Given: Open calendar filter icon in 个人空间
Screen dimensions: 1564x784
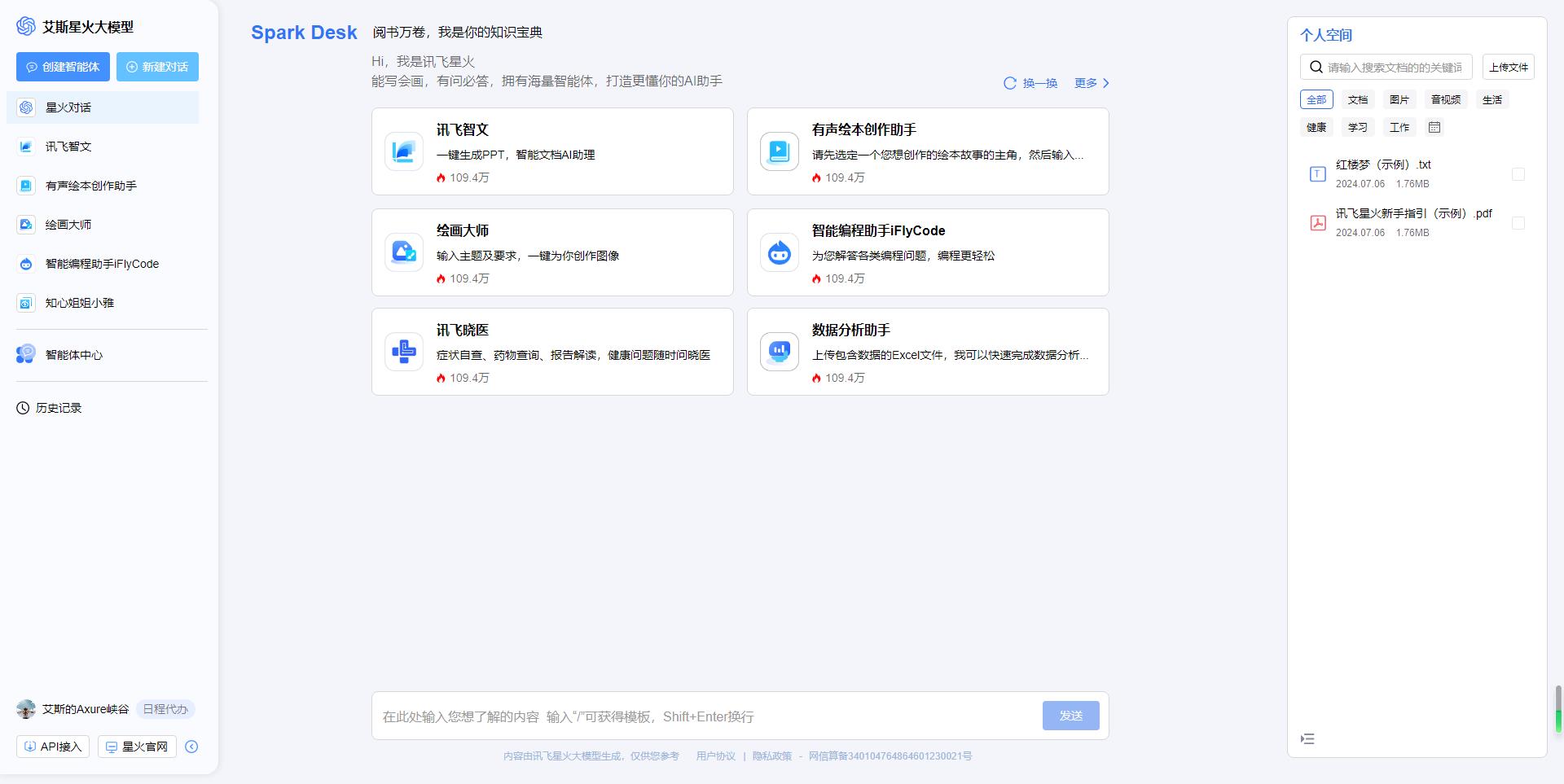Looking at the screenshot, I should tap(1434, 127).
